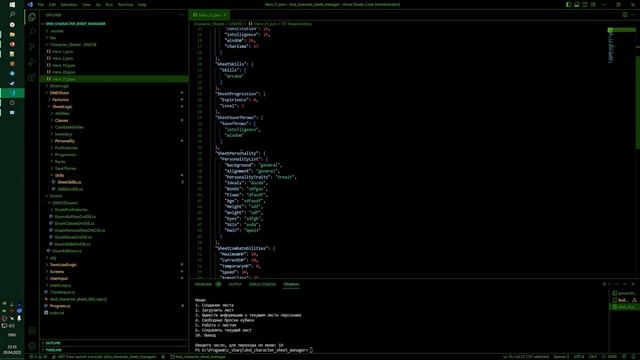Open the Accounts icon in the activity bar

(32, 331)
